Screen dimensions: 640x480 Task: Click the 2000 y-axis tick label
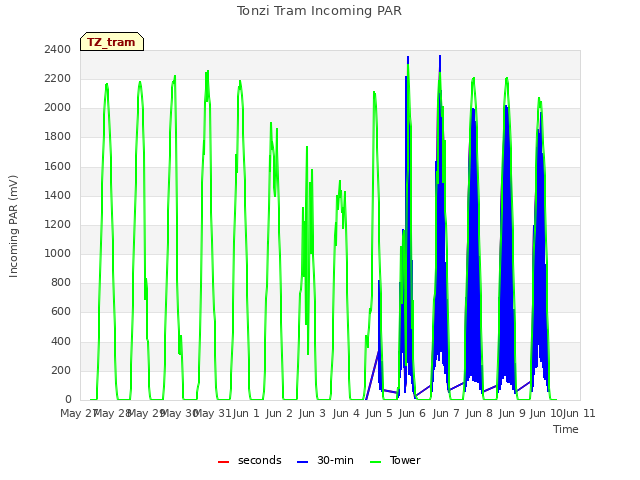click(58, 108)
